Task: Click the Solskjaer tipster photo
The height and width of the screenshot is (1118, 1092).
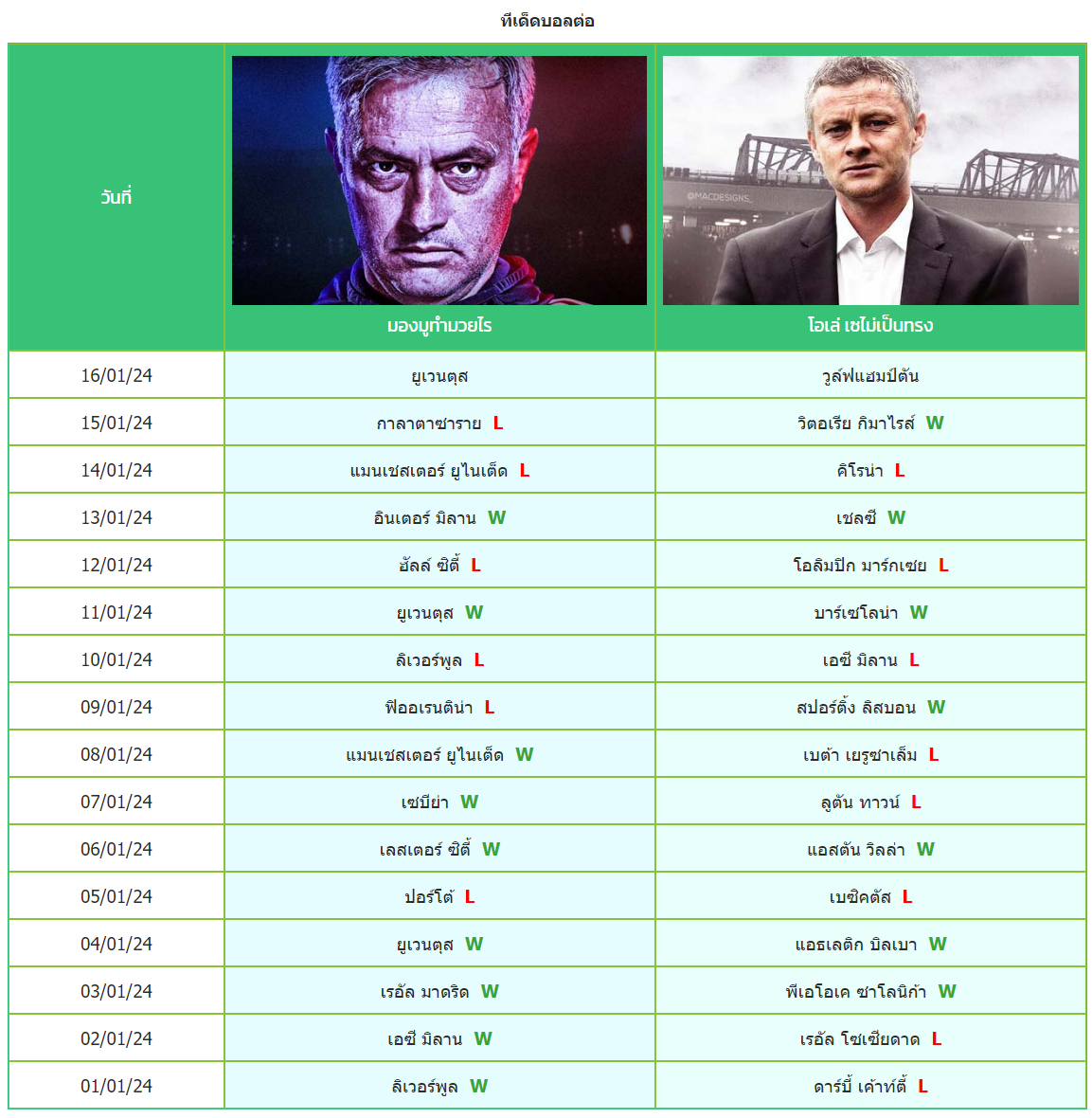Action: tap(870, 180)
